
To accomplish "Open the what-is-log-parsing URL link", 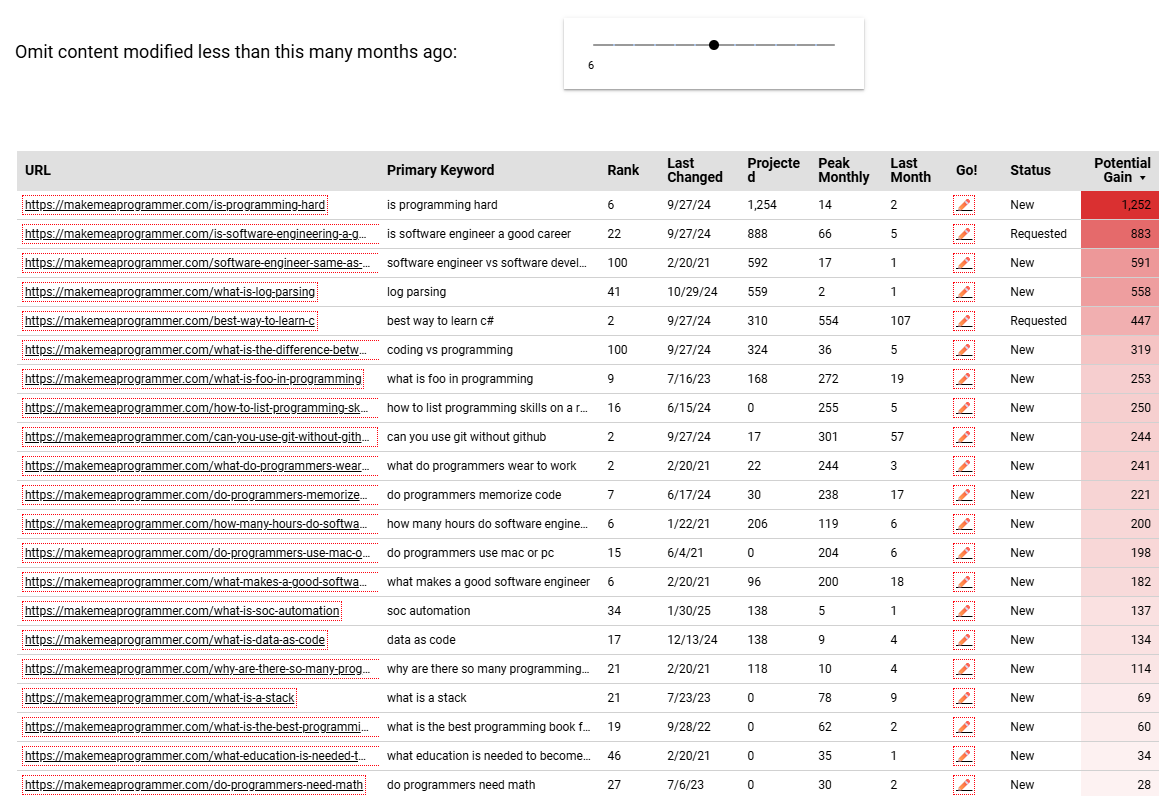I will (x=170, y=292).
